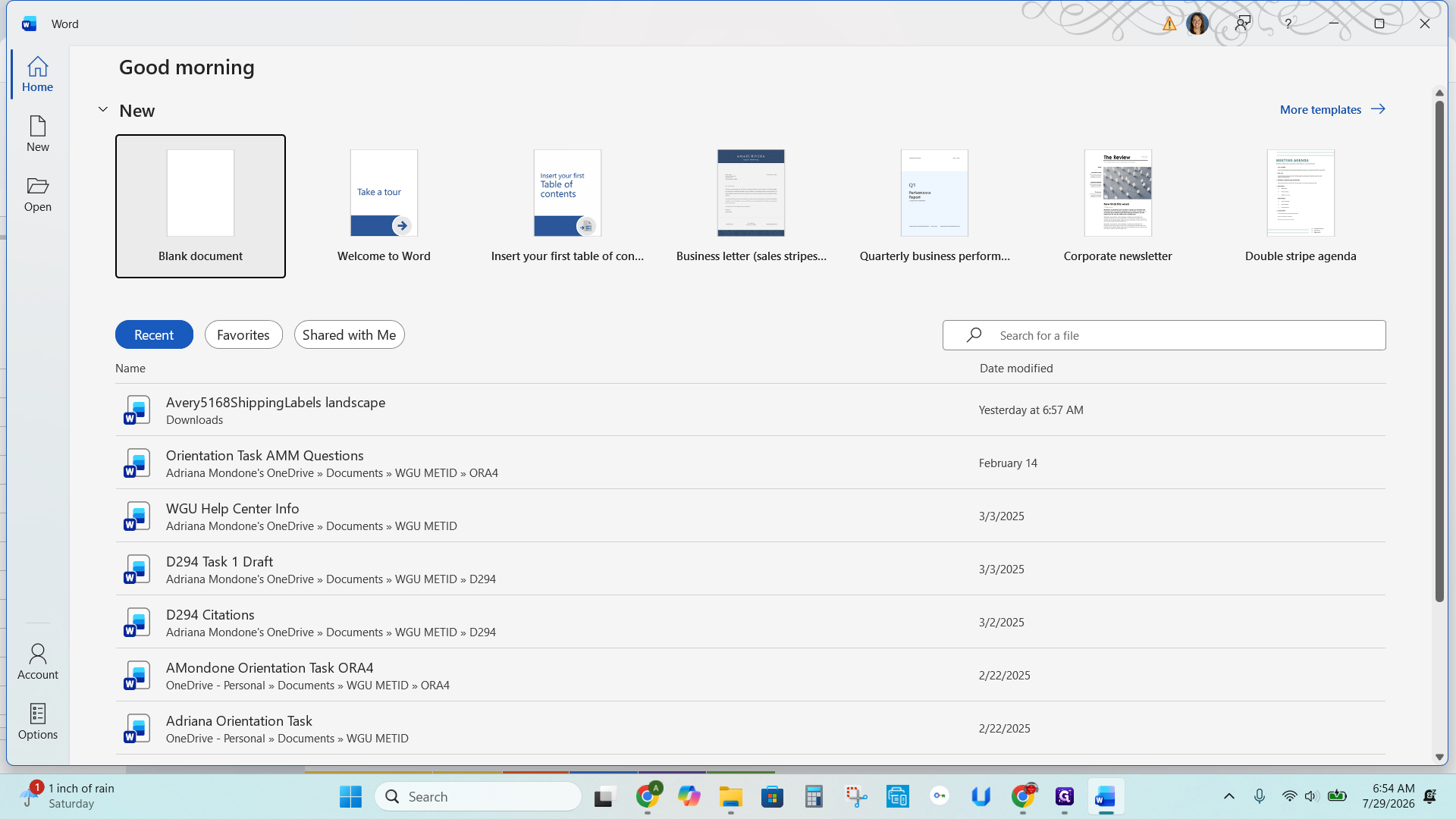1456x819 pixels.
Task: Show hidden system tray icons
Action: click(x=1229, y=796)
